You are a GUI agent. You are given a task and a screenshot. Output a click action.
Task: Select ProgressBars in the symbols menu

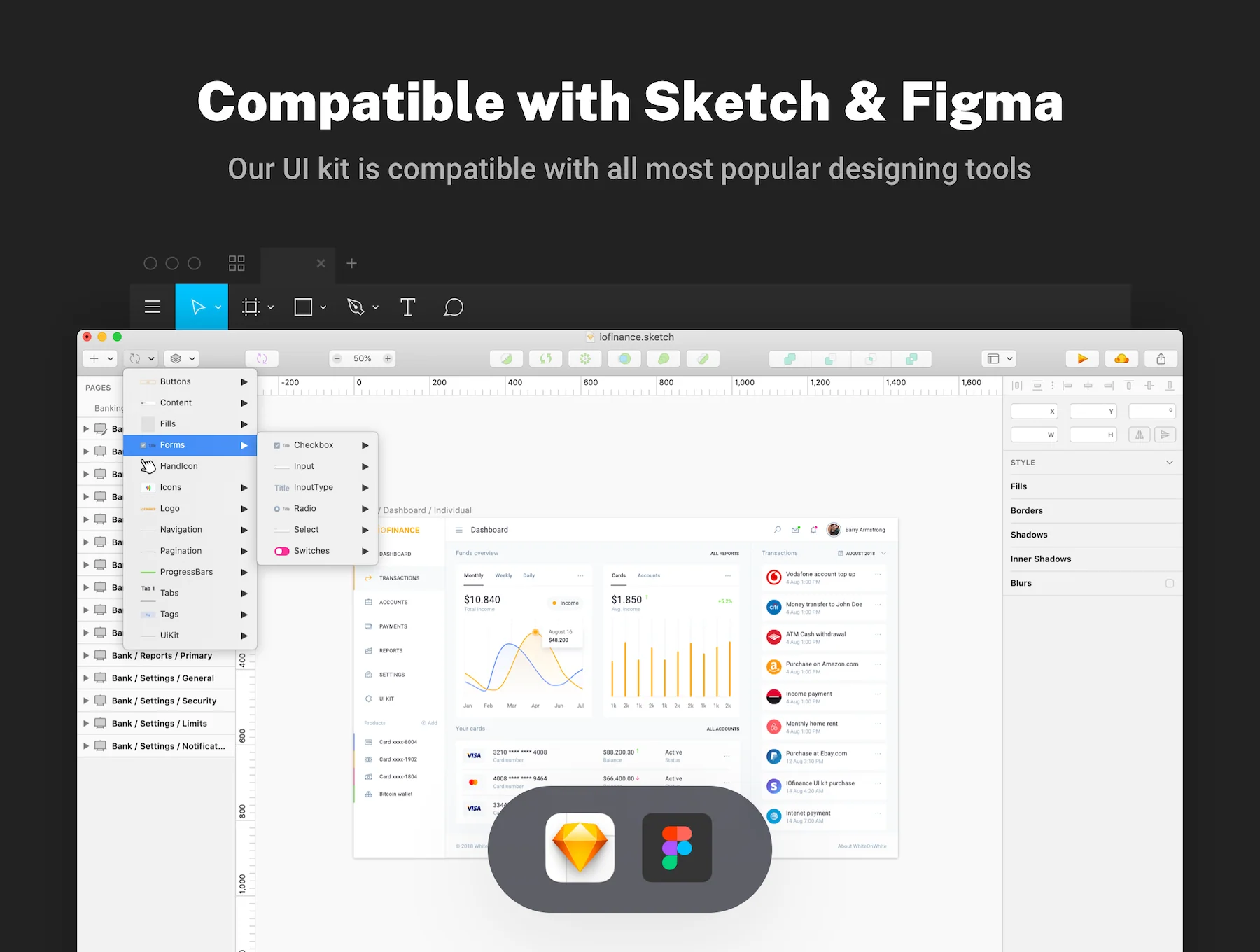click(x=190, y=572)
